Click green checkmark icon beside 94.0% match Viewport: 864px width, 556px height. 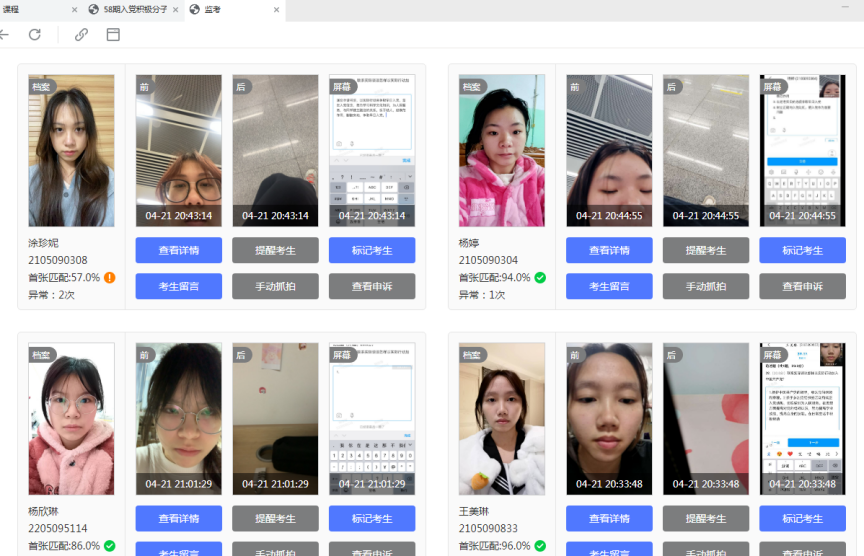pyautogui.click(x=540, y=277)
